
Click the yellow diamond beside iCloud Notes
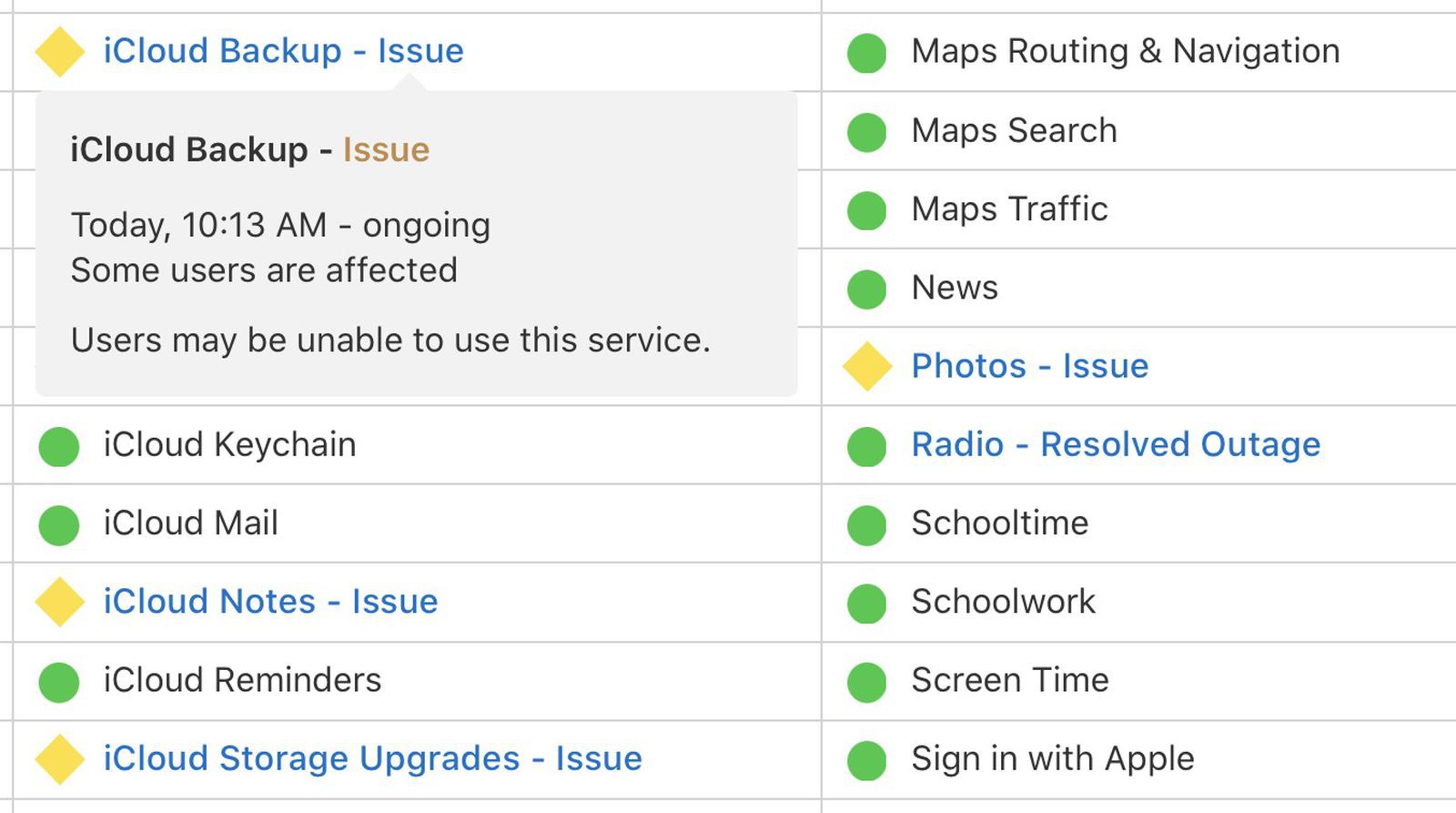pos(60,602)
